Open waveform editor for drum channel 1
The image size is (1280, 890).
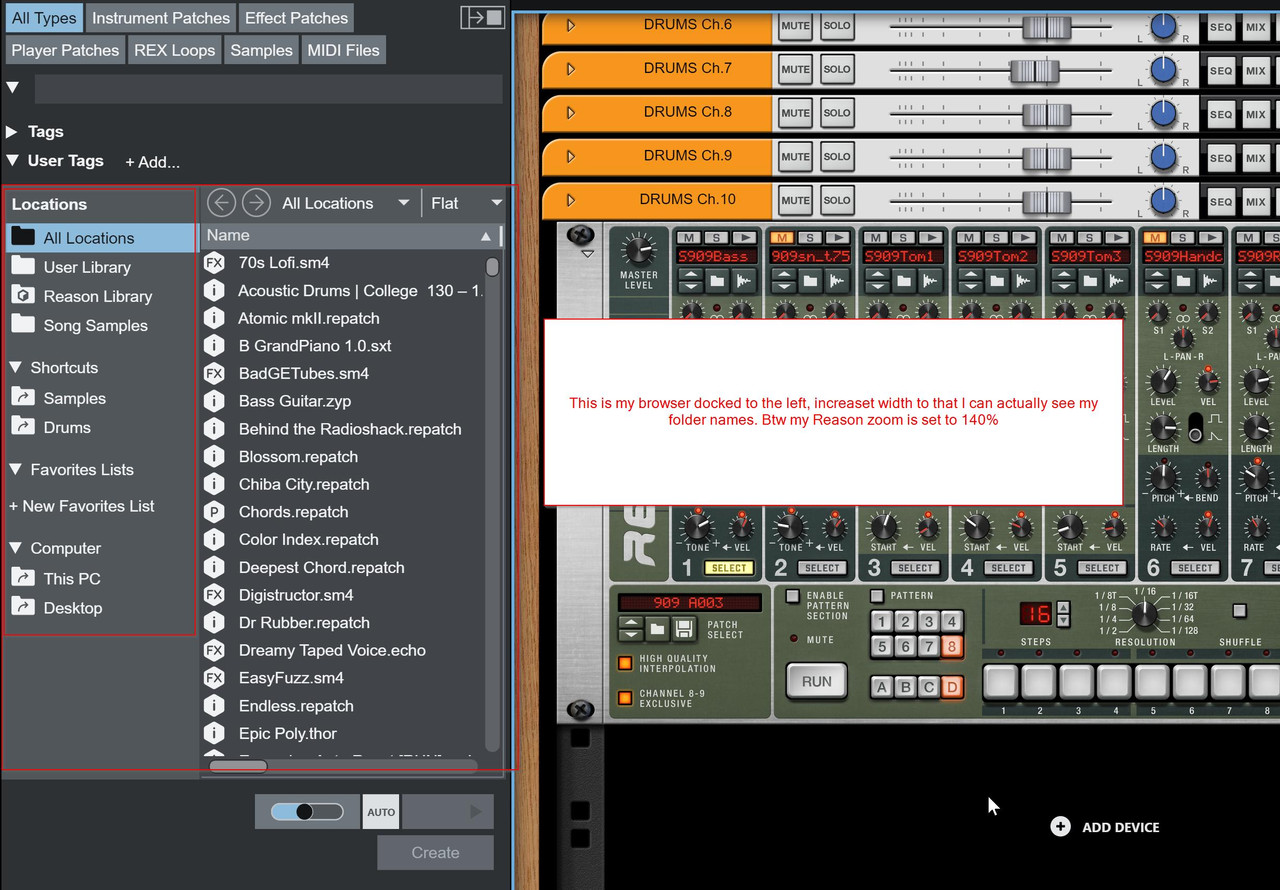[x=743, y=282]
